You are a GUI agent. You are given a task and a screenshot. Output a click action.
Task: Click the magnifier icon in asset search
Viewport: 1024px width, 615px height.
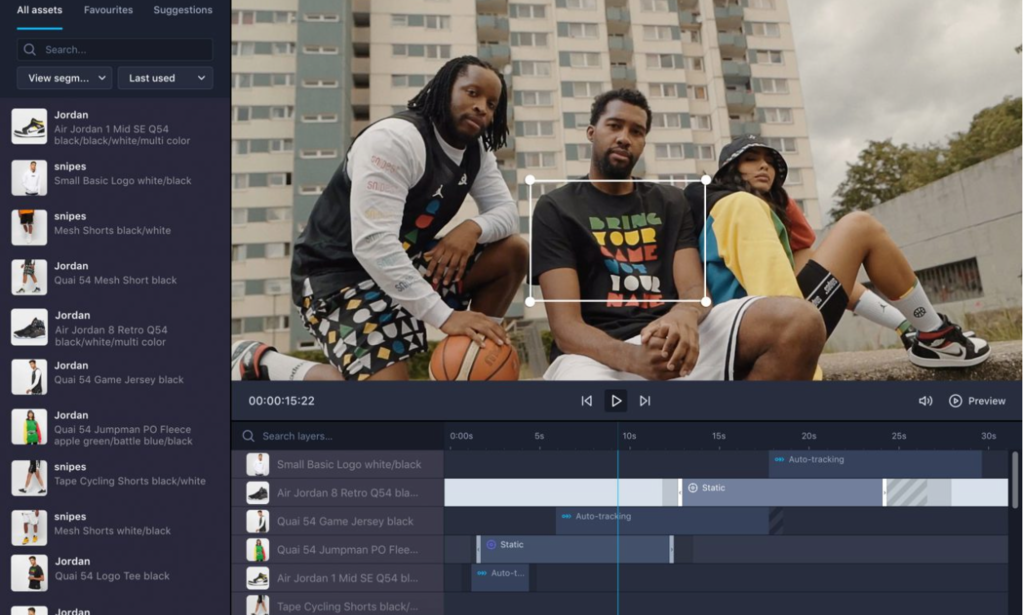tap(29, 50)
